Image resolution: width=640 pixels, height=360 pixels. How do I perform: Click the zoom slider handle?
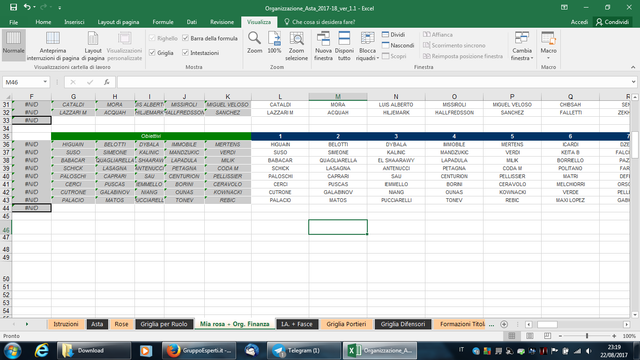click(587, 336)
